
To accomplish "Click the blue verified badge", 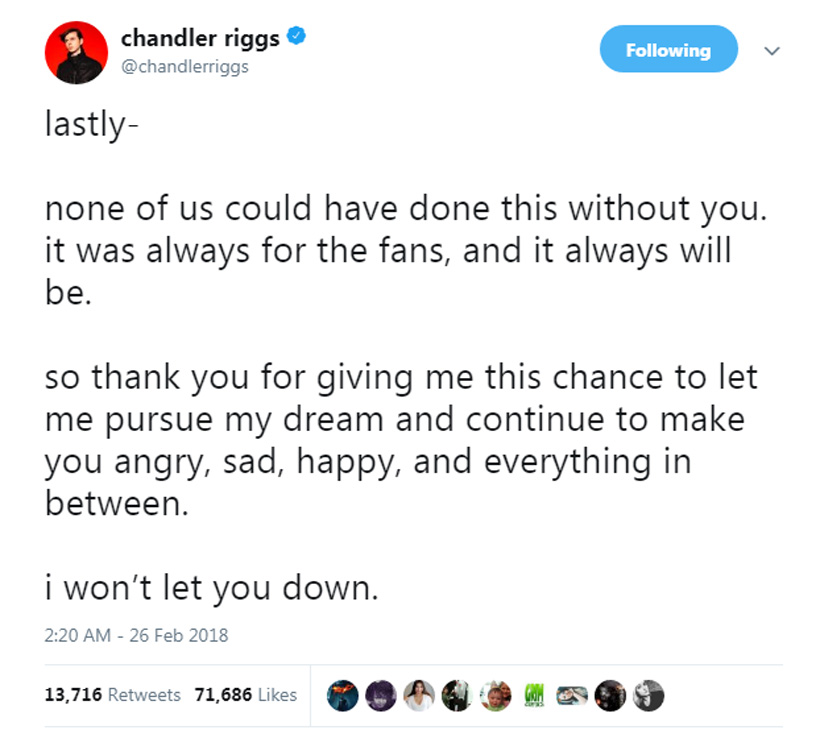I will tap(297, 38).
